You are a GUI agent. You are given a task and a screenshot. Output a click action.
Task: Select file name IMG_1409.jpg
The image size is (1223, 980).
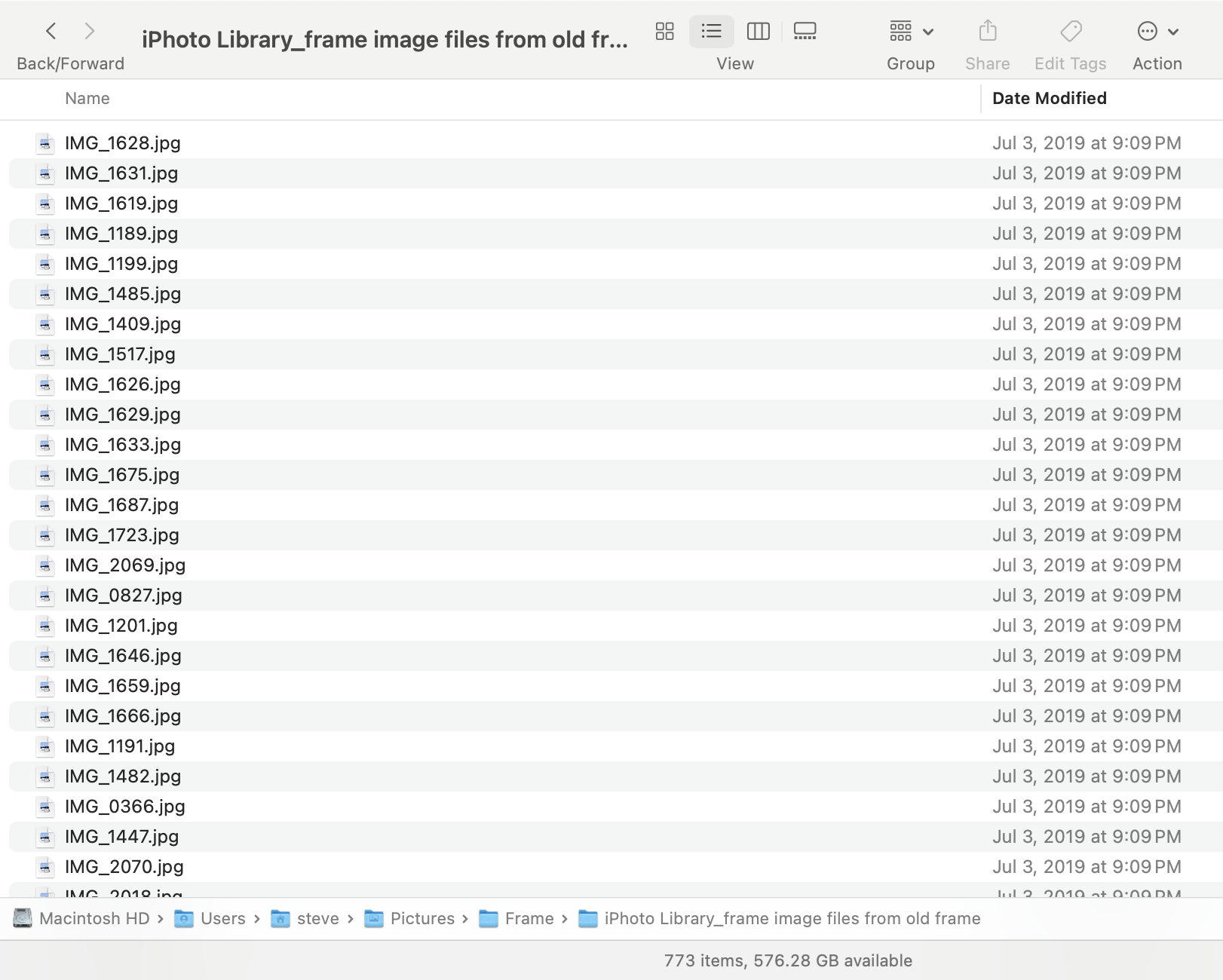123,324
